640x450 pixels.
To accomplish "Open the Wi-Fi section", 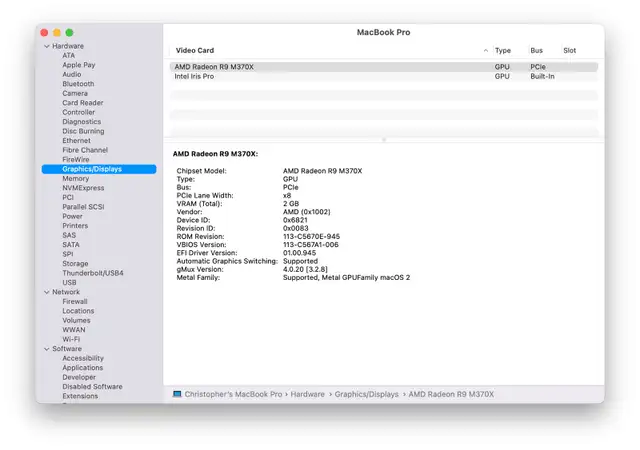I will tap(71, 339).
